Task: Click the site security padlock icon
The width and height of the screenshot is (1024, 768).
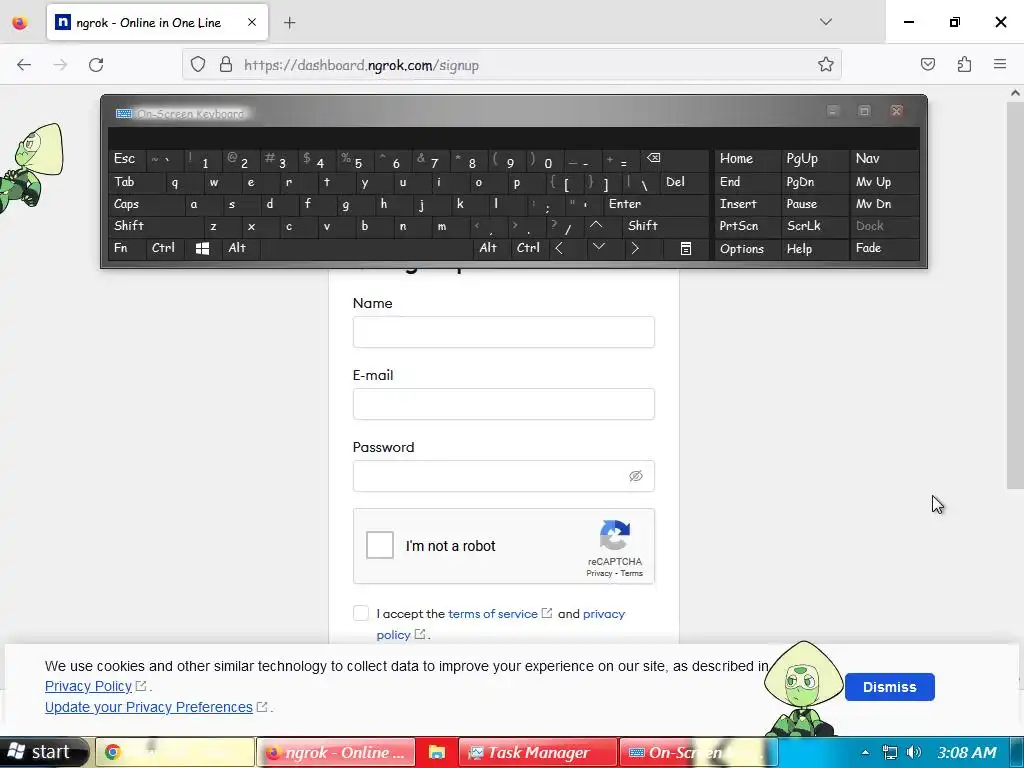Action: click(226, 65)
